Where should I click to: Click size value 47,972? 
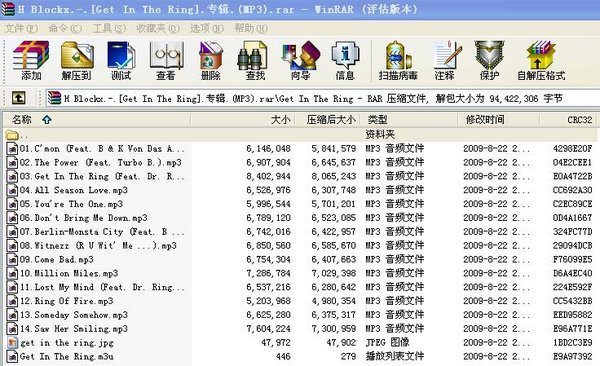(276, 342)
